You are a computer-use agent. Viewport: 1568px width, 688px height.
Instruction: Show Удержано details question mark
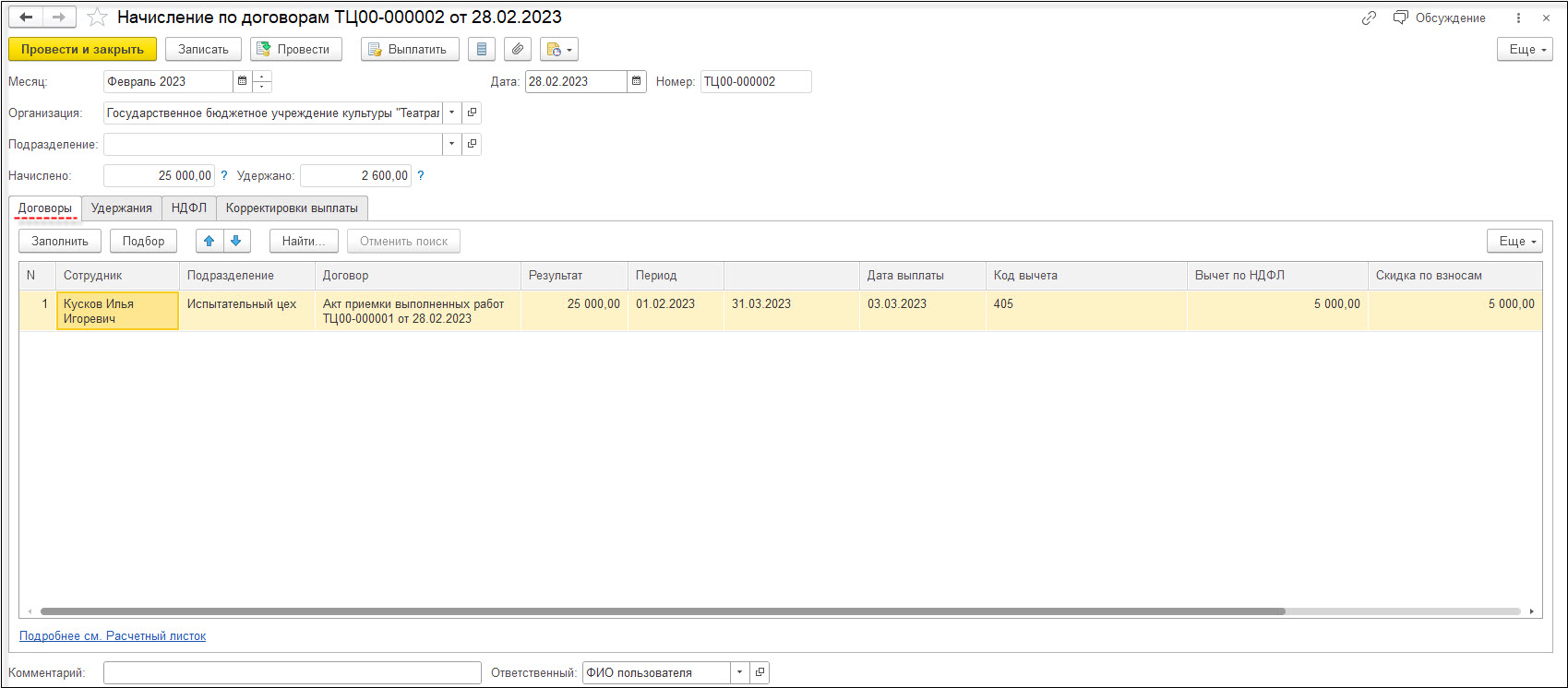[421, 175]
